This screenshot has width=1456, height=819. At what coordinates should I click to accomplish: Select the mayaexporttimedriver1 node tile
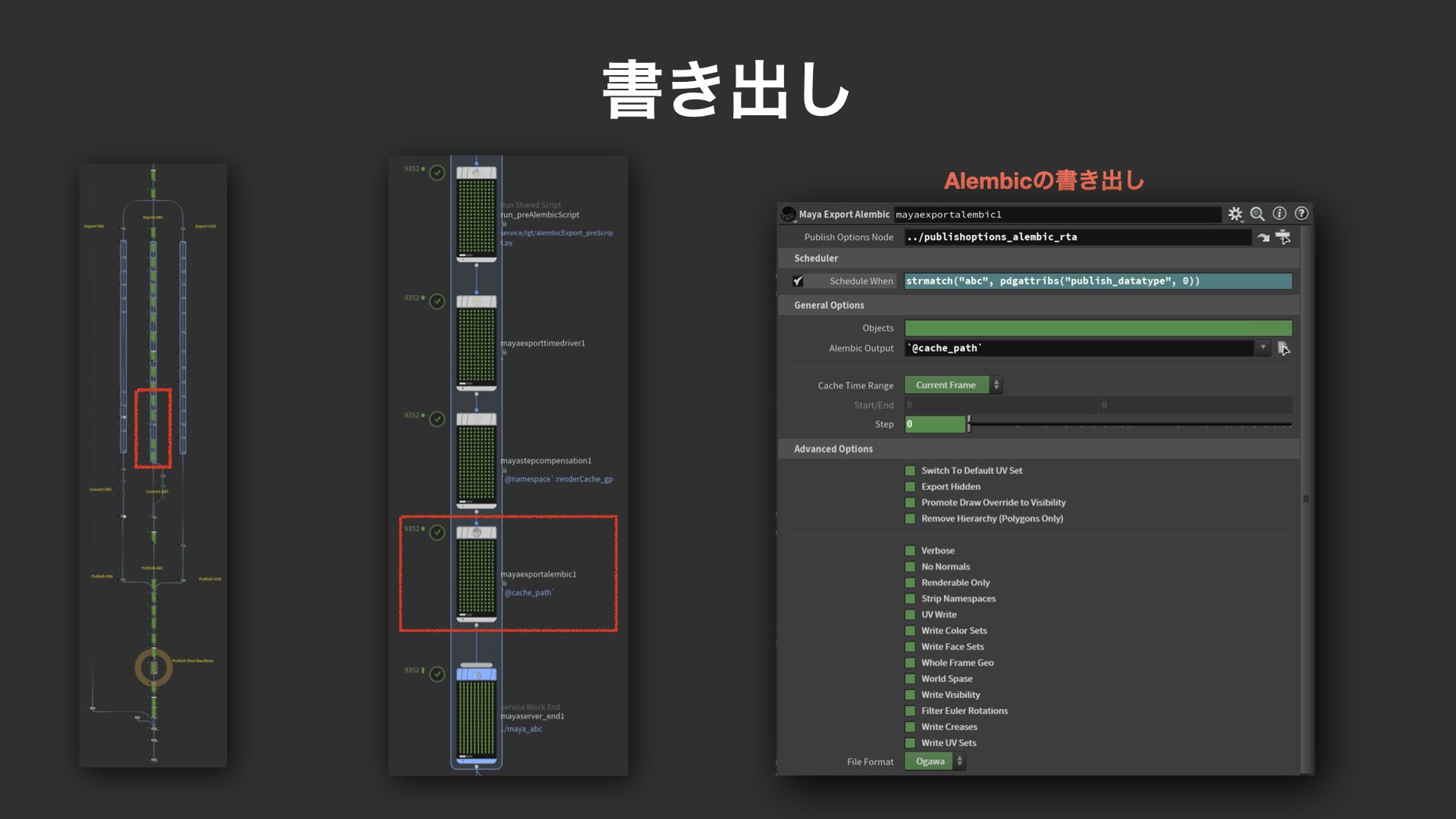pyautogui.click(x=476, y=343)
